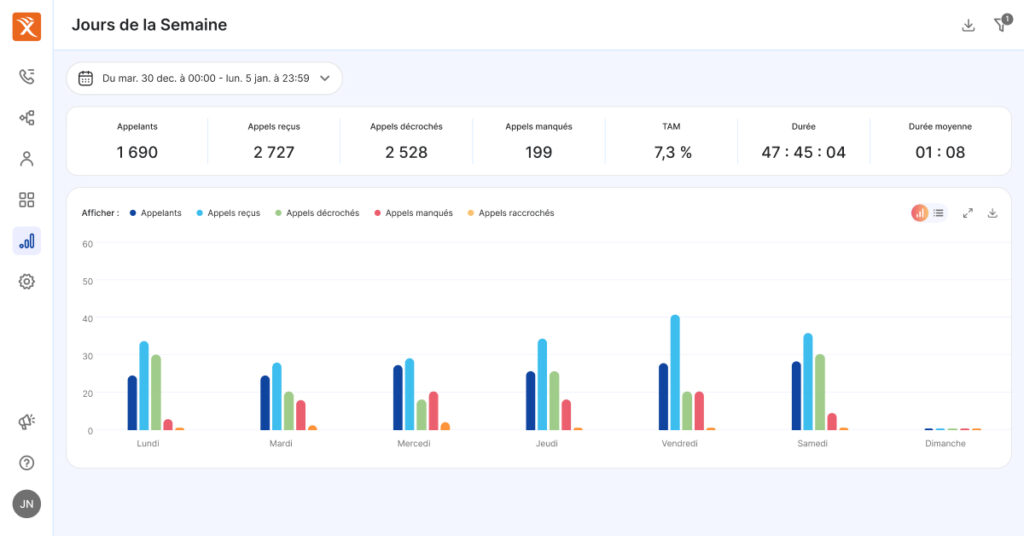Viewport: 1024px width, 536px height.
Task: Open the statistics bar chart icon
Action: (26, 241)
